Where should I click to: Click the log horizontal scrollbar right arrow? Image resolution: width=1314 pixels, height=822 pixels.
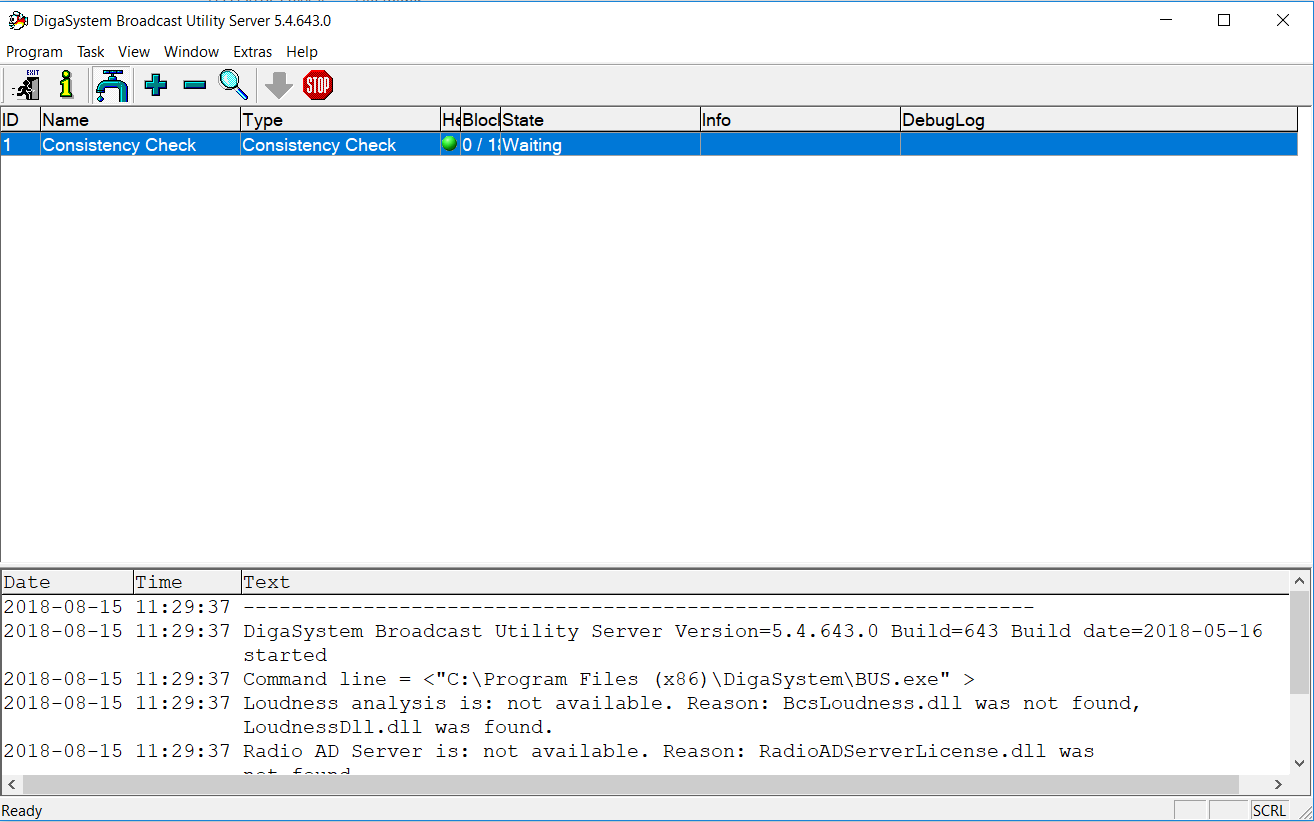pos(1278,785)
